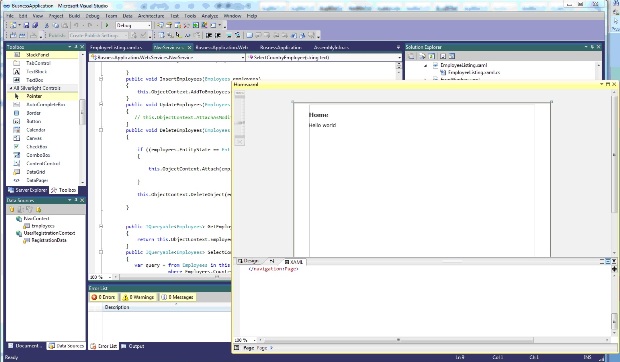
Task: Switch to the Toolbox tab
Action: 63,190
